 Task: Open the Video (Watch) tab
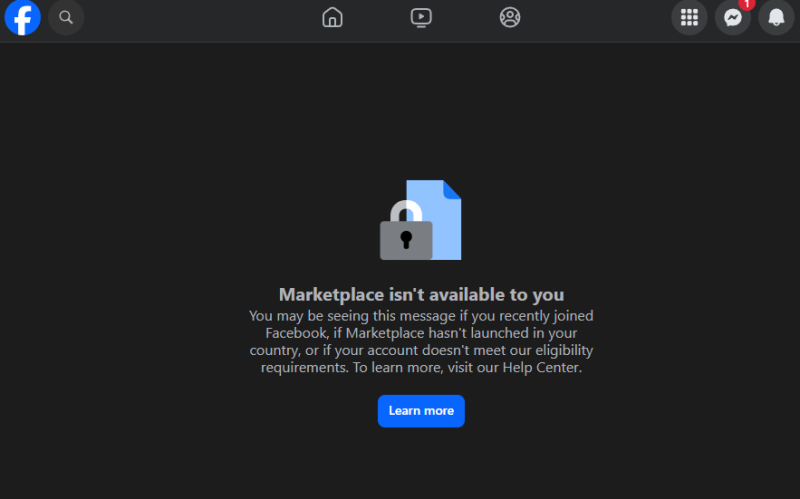click(x=421, y=17)
